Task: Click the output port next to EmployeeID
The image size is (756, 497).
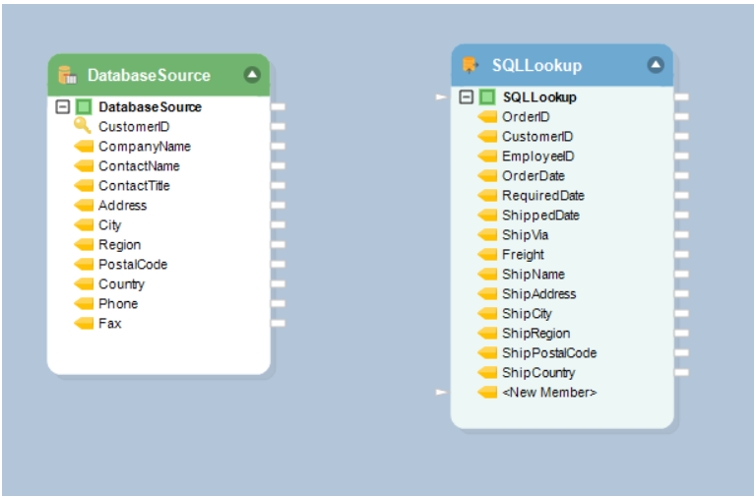Action: pos(682,156)
